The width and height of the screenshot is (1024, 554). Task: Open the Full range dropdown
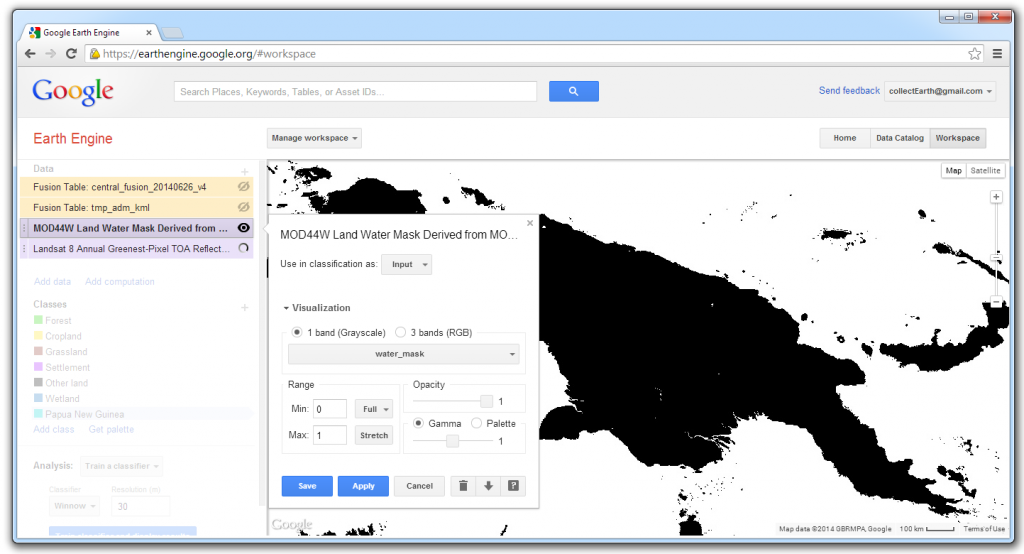tap(374, 409)
